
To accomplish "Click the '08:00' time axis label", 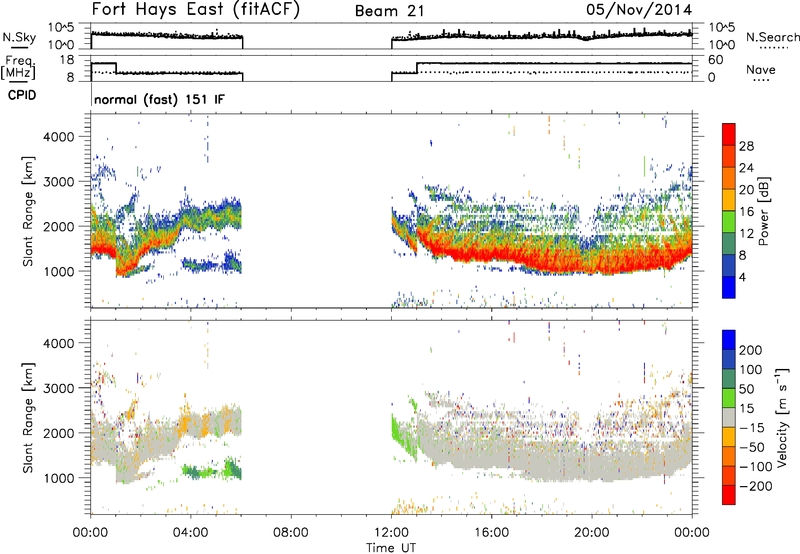I will pos(291,533).
